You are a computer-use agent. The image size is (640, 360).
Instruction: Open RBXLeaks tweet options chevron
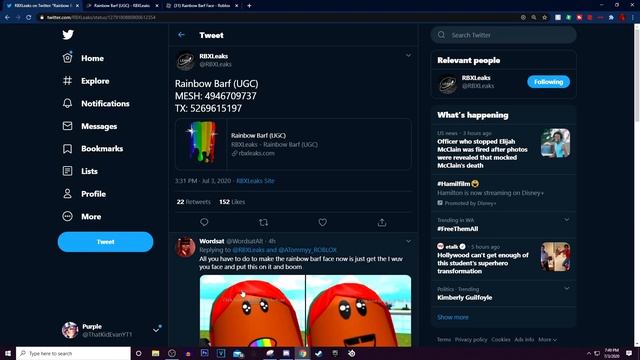coord(408,56)
